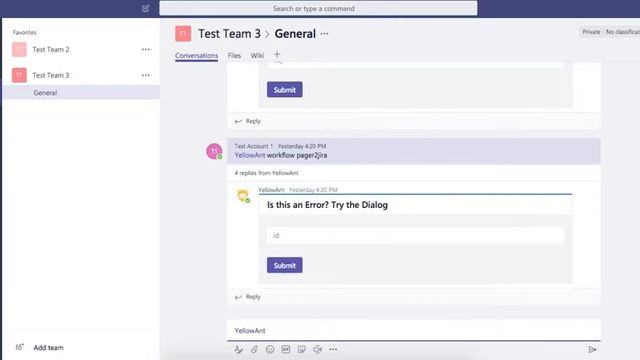Screen dimensions: 640x360
Task: Expand 4 replies from YellowAnt
Action: coord(266,173)
